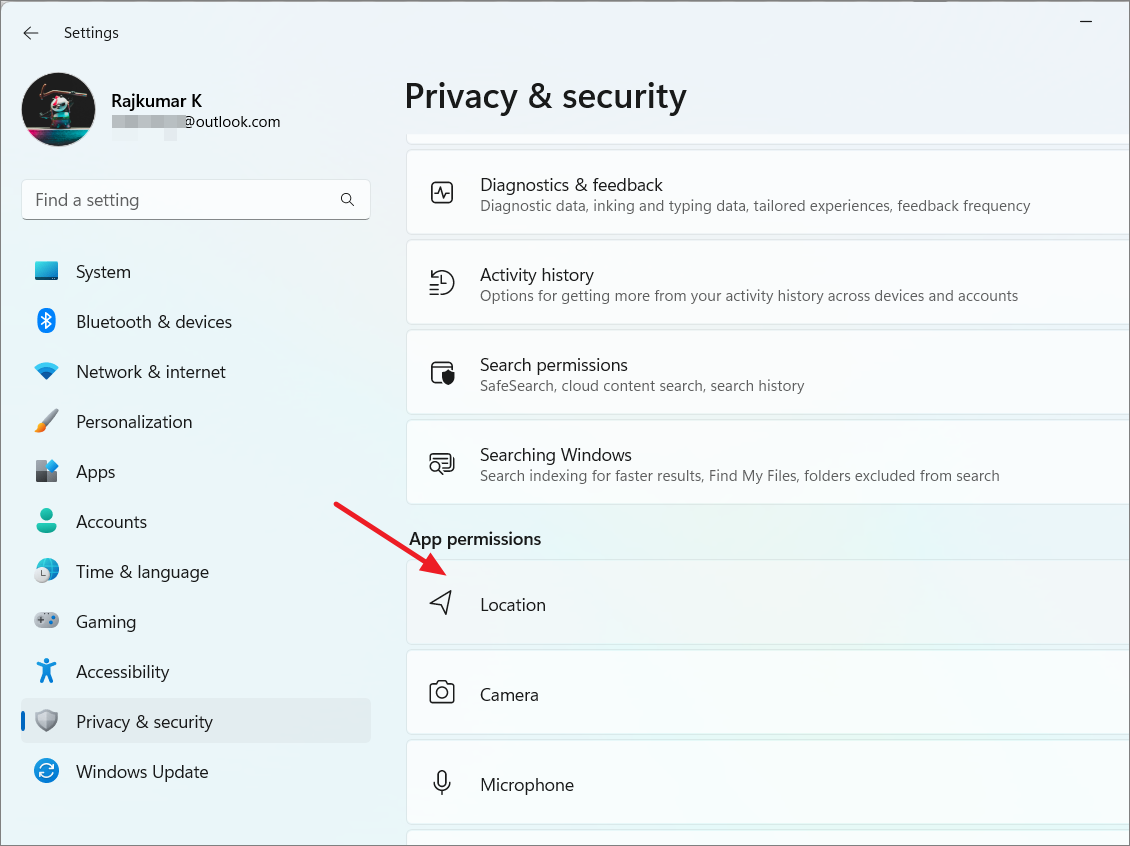This screenshot has height=846, width=1130.
Task: Click the Diagnostics & feedback icon
Action: [442, 193]
